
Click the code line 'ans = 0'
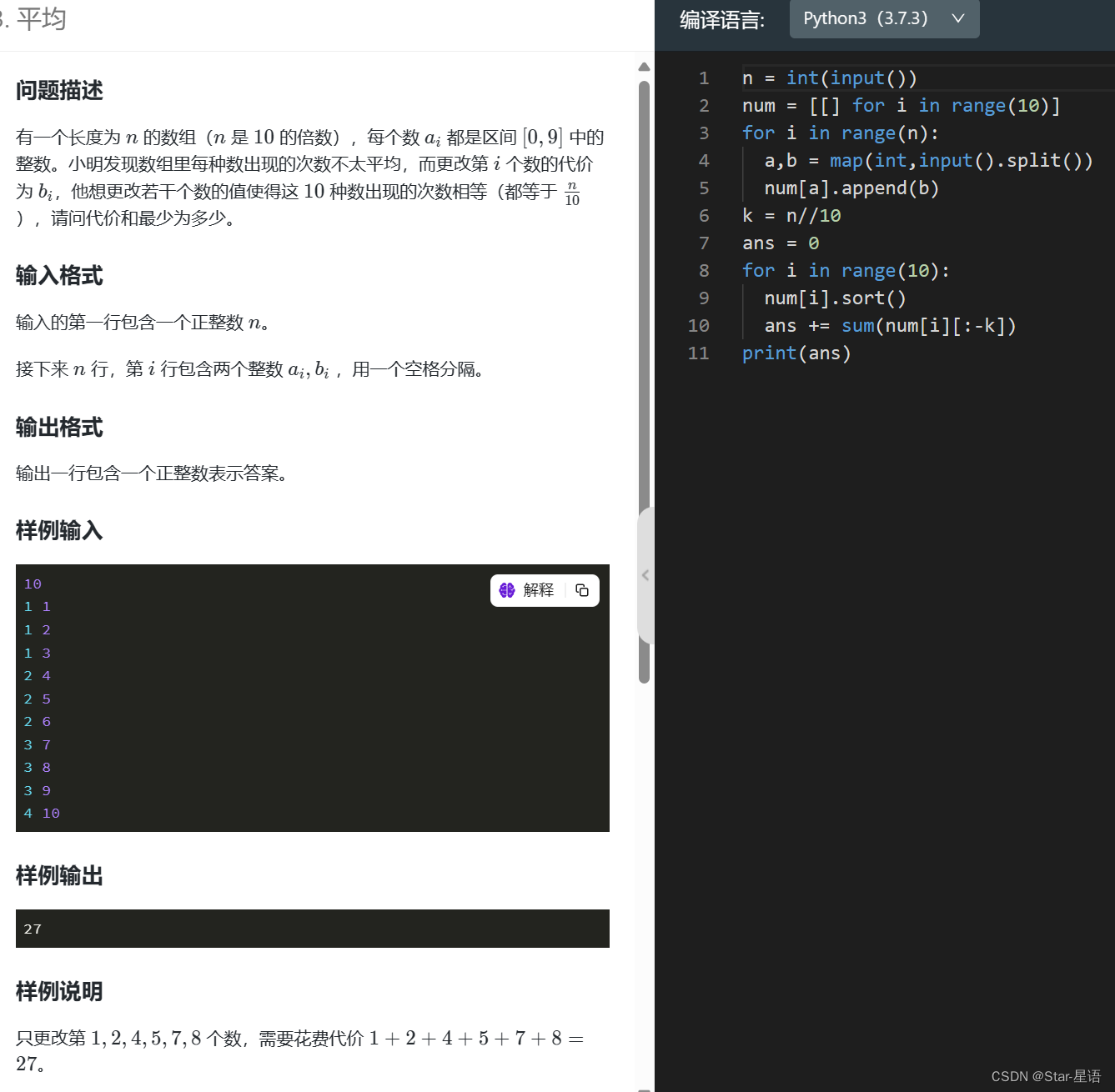(x=781, y=243)
